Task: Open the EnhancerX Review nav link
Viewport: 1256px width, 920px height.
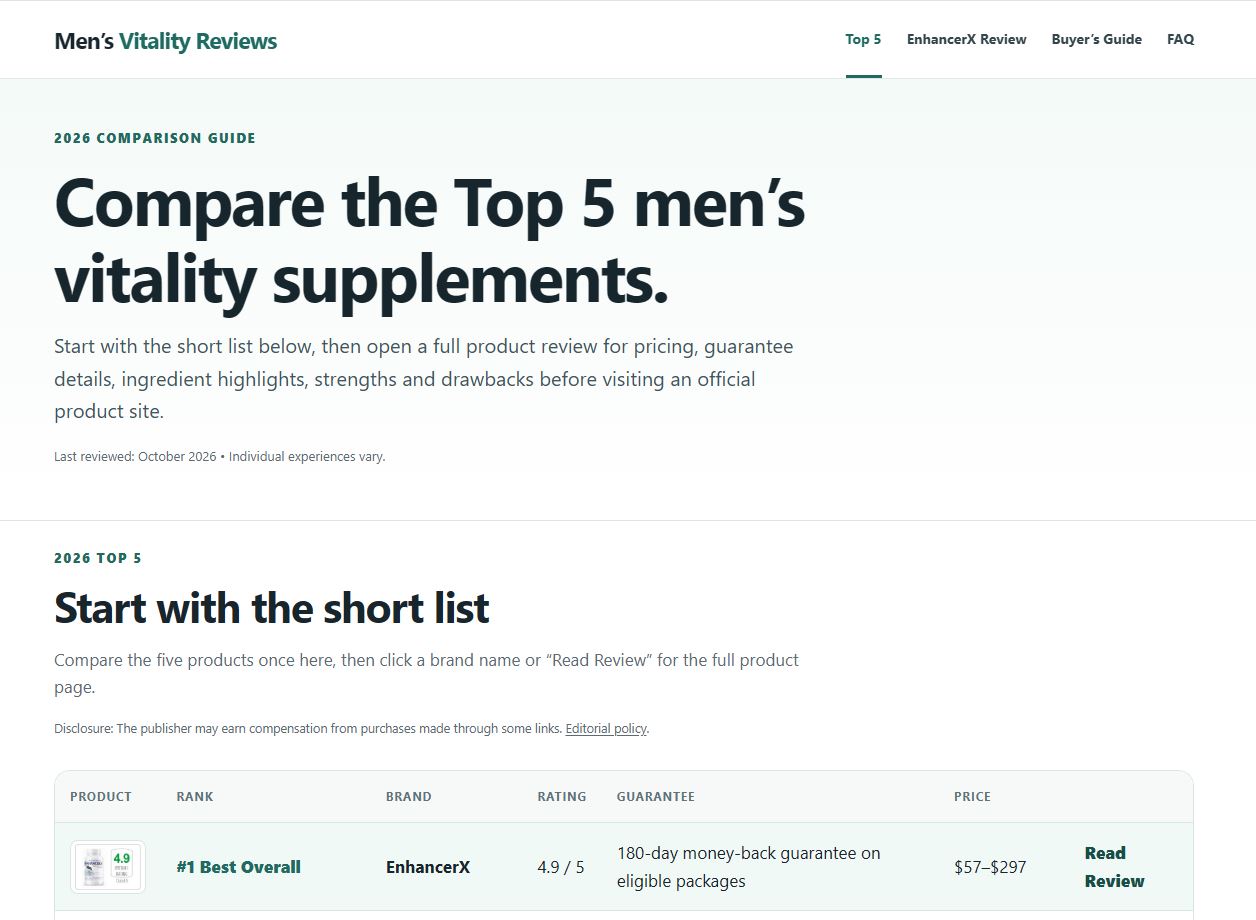Action: point(966,39)
